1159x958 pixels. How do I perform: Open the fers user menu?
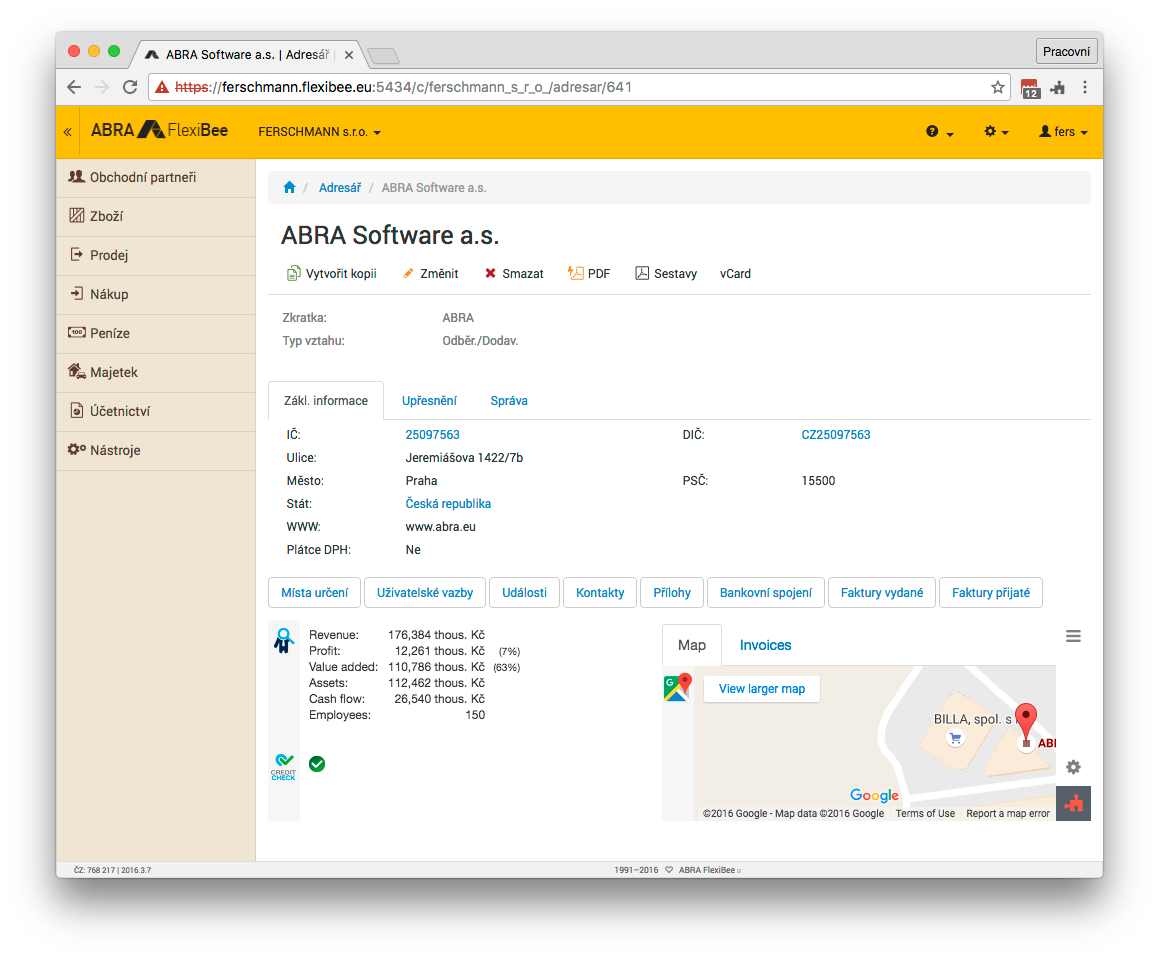point(1063,132)
